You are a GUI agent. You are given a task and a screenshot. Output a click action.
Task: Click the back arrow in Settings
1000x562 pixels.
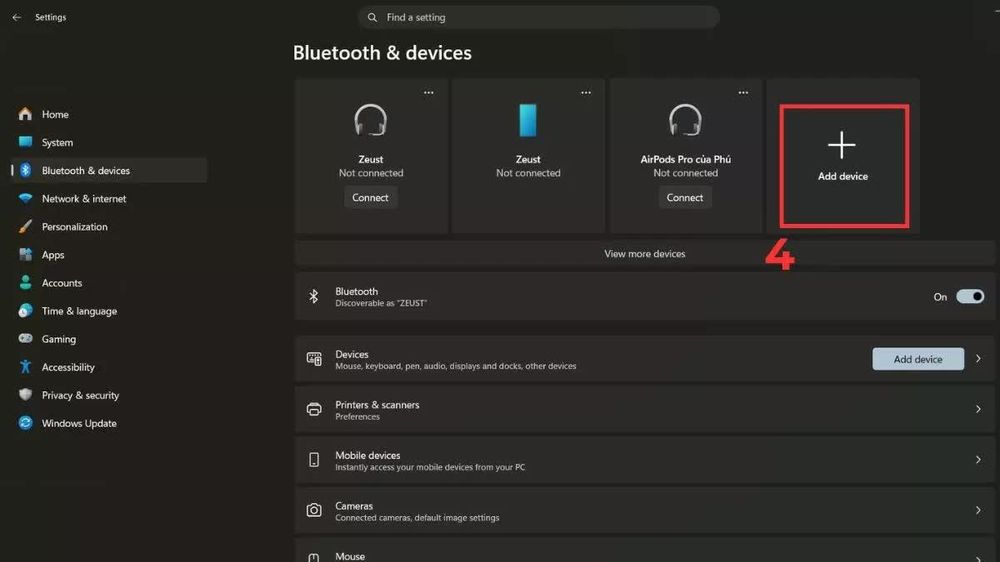(x=17, y=17)
